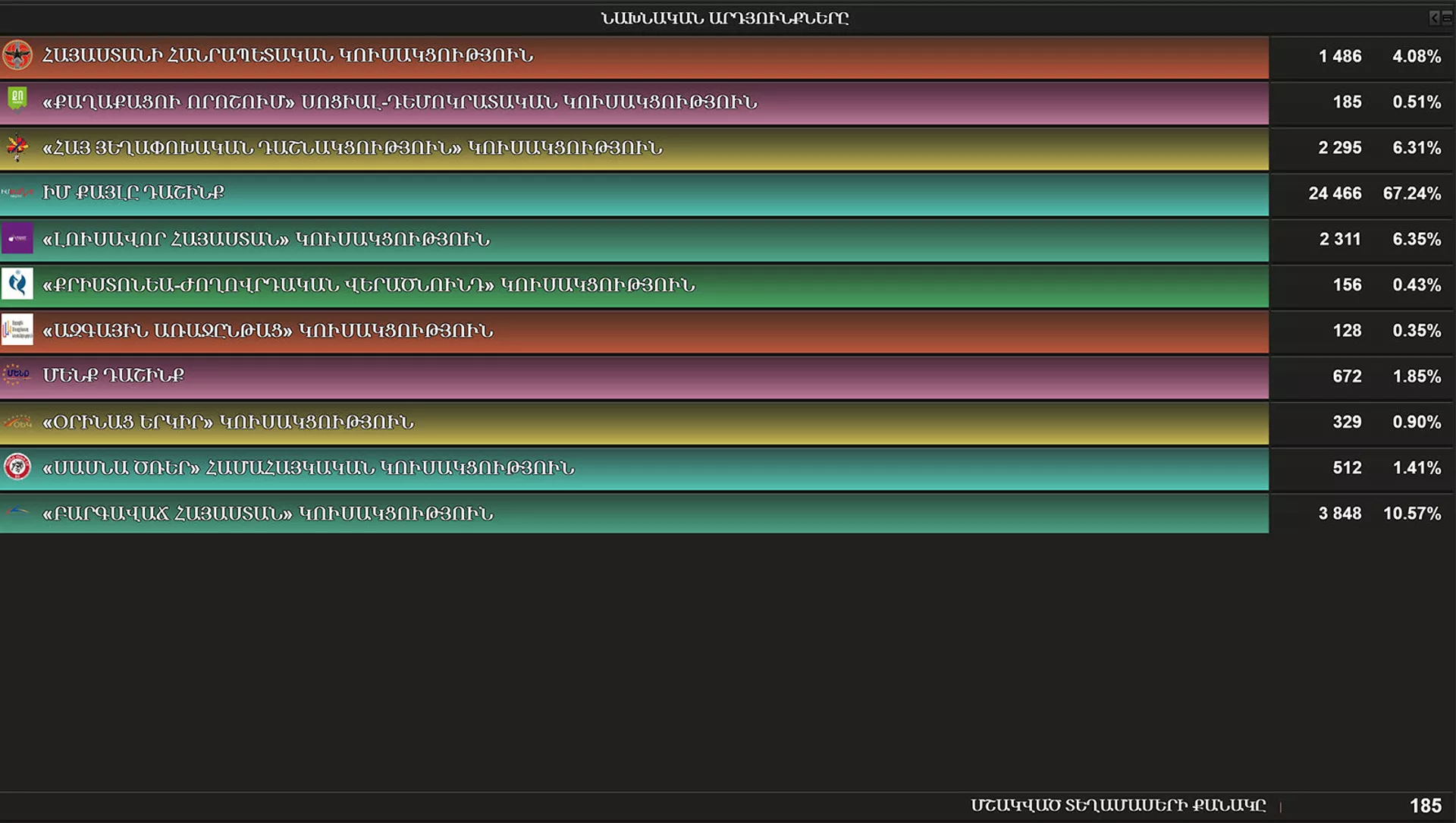Click the Republican Party of Armenia red star logo
The width and height of the screenshot is (1456, 823).
[17, 55]
